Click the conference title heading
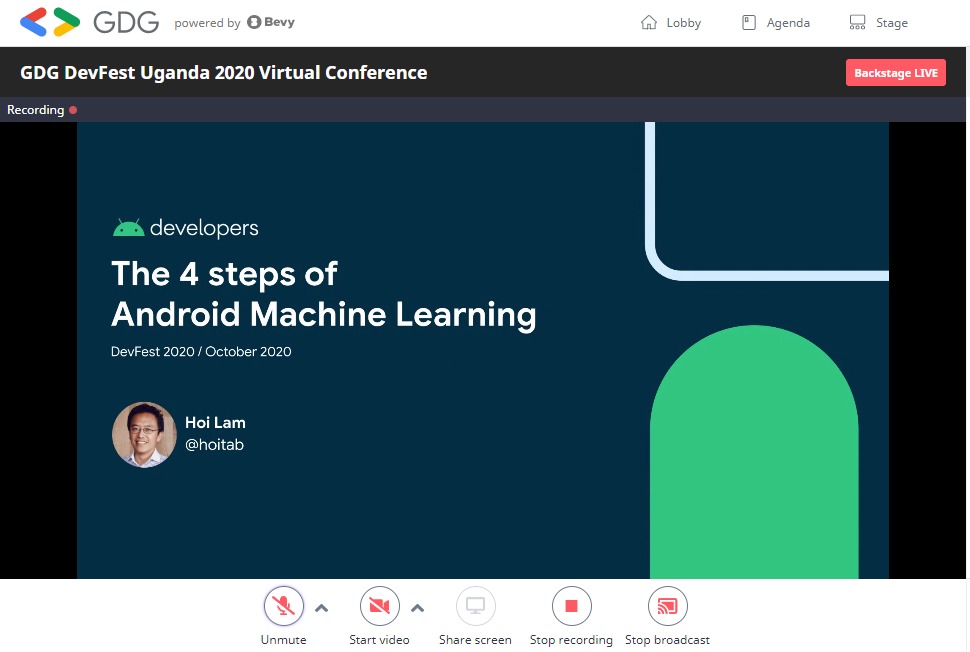Screen dimensions: 970x652 click(x=223, y=72)
